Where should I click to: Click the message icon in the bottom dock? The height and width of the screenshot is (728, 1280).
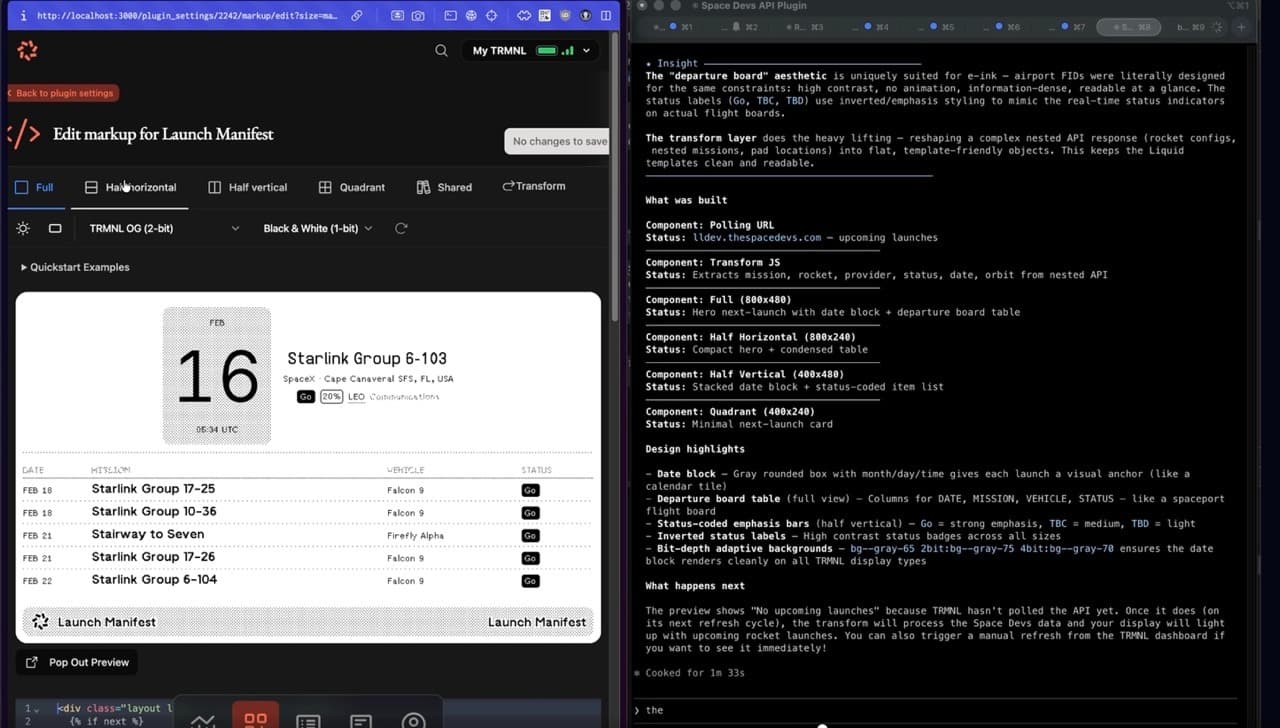click(361, 720)
